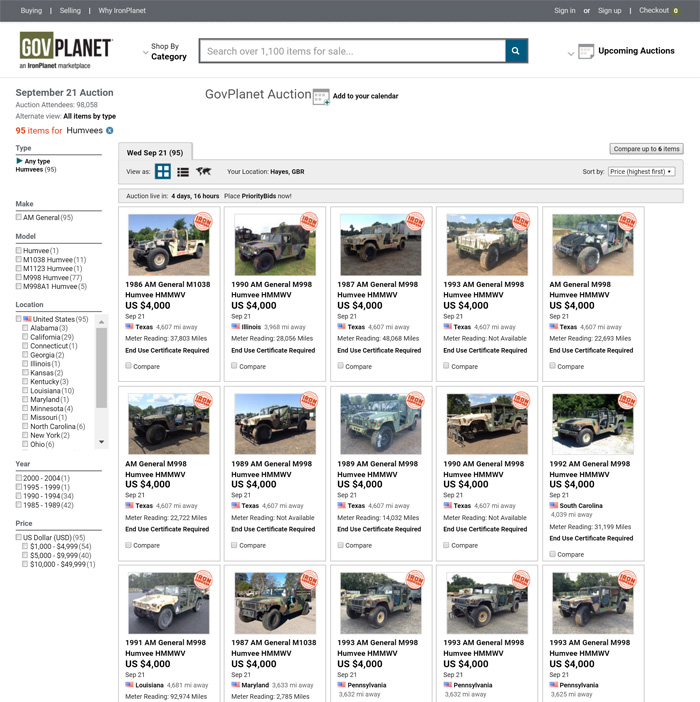
Task: Click Illinois flag on 1990 M998 listing
Action: click(x=235, y=326)
